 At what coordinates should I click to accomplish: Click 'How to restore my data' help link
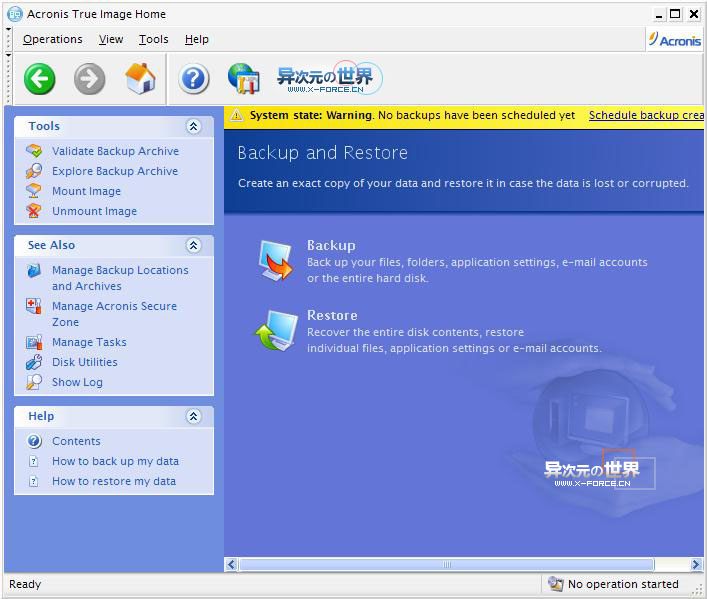114,481
